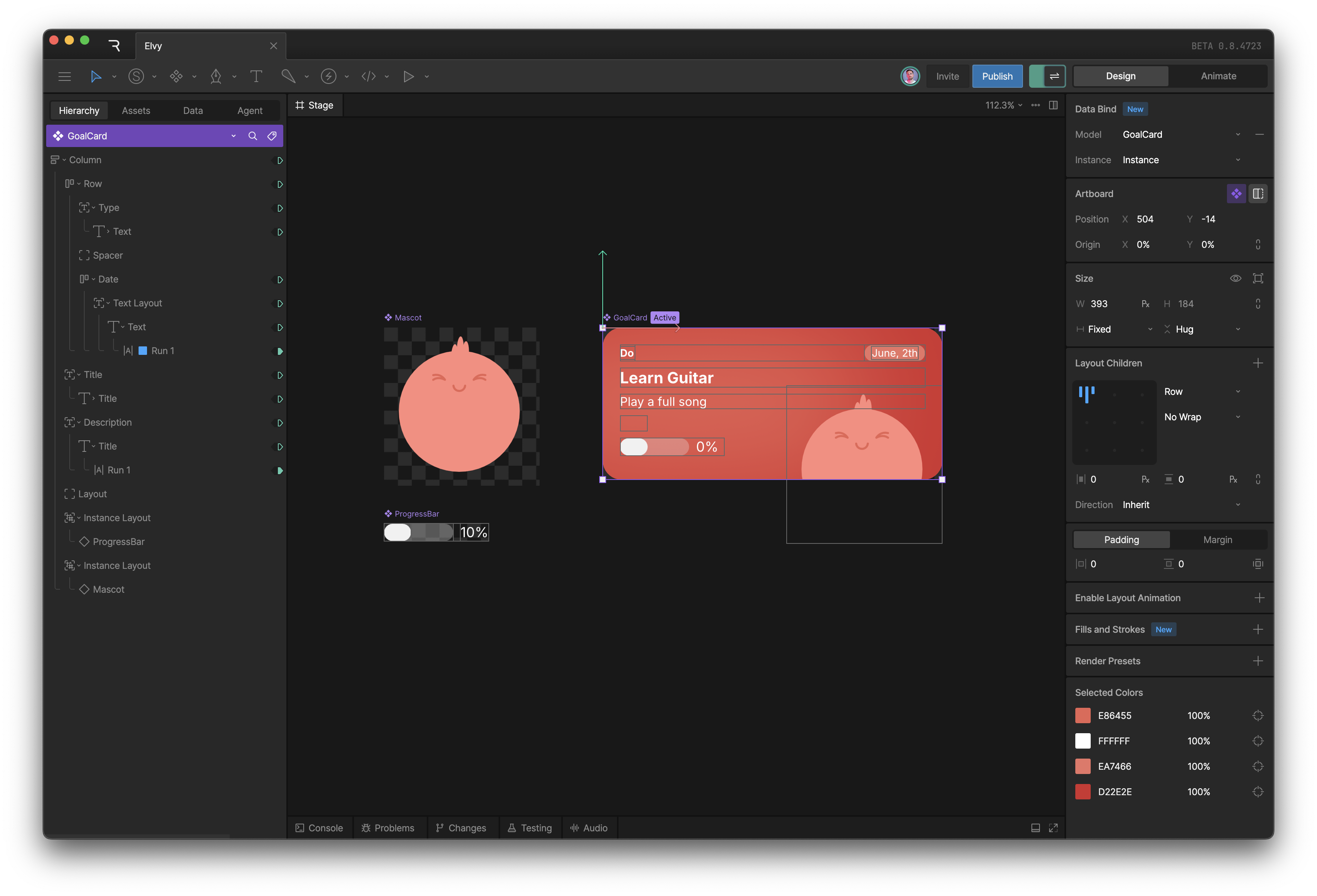Open the hamburger main menu
The width and height of the screenshot is (1317, 896).
click(x=65, y=77)
